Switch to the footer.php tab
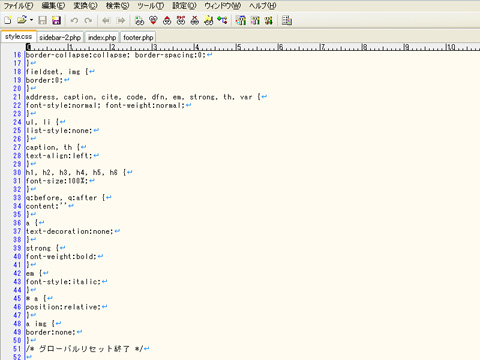The height and width of the screenshot is (360, 480). tap(138, 37)
